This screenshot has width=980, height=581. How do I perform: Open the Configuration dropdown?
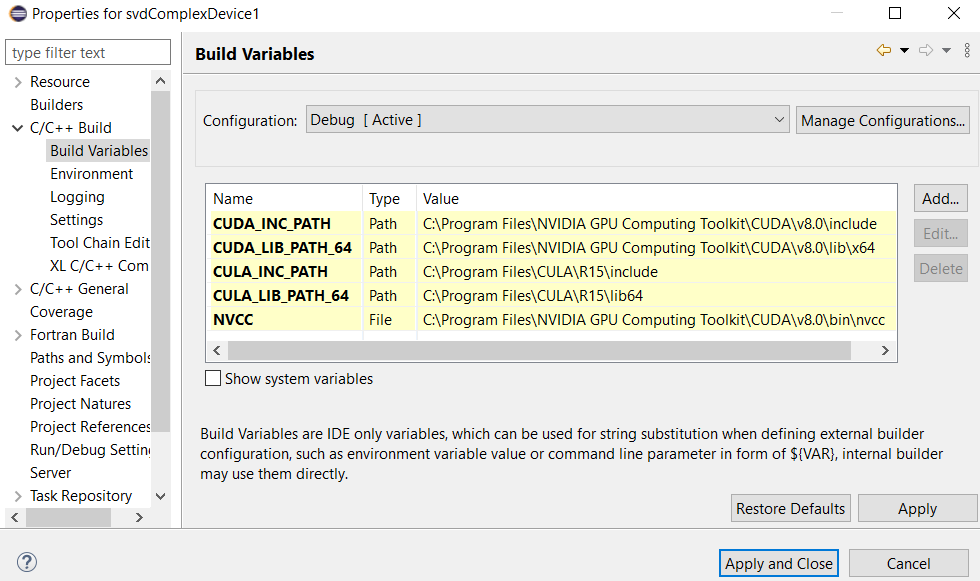pos(547,120)
